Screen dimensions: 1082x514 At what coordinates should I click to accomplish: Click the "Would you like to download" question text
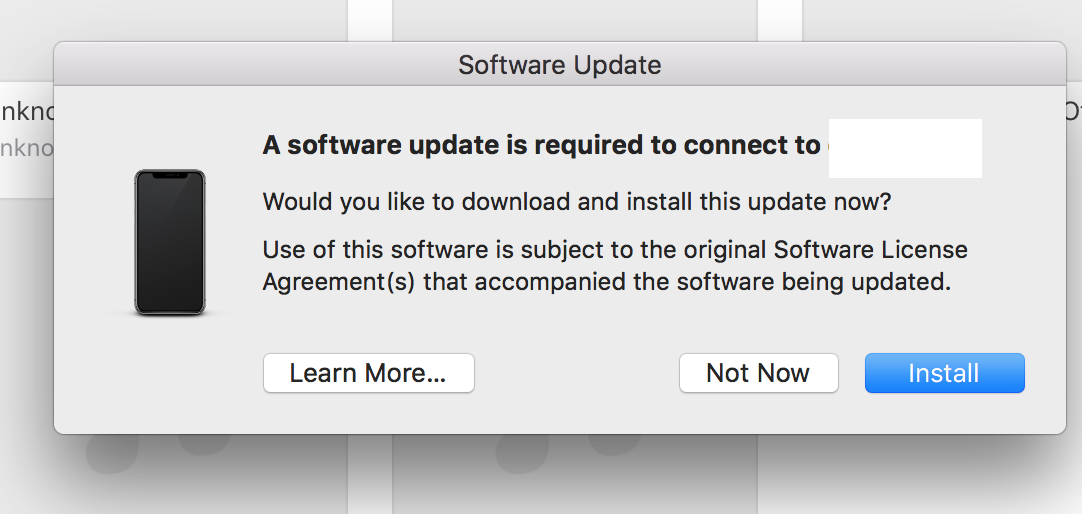point(577,202)
